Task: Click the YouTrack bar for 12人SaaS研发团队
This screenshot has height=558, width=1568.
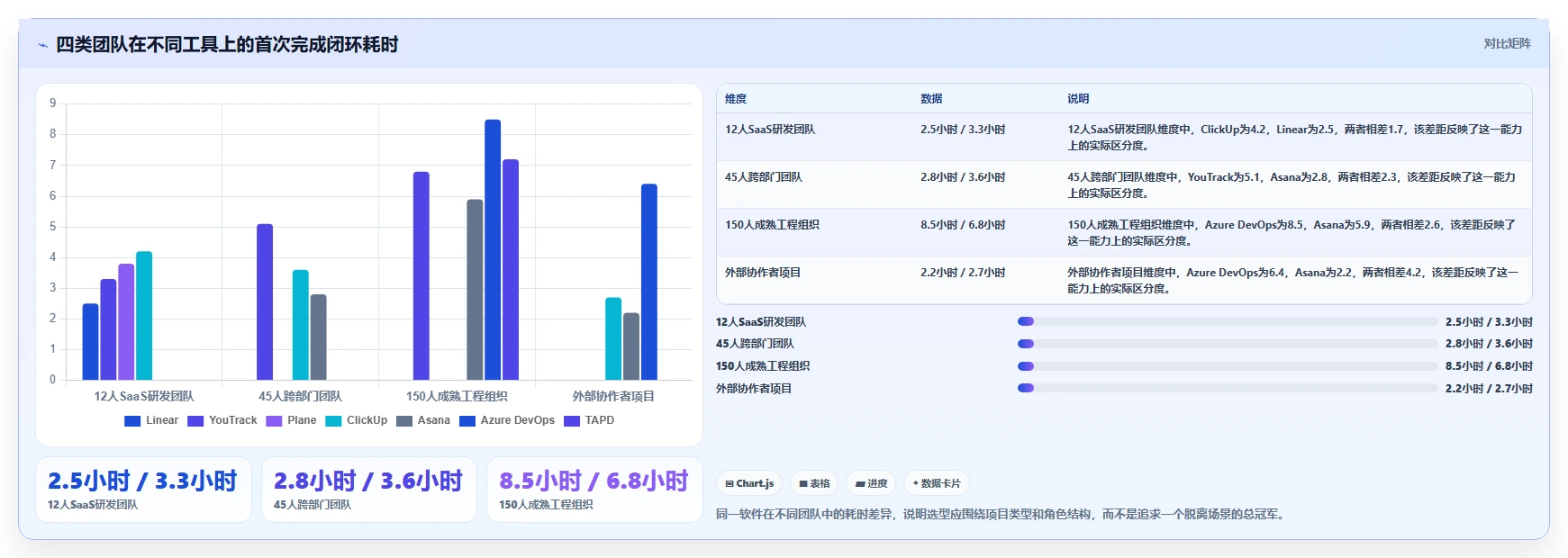Action: (x=108, y=329)
